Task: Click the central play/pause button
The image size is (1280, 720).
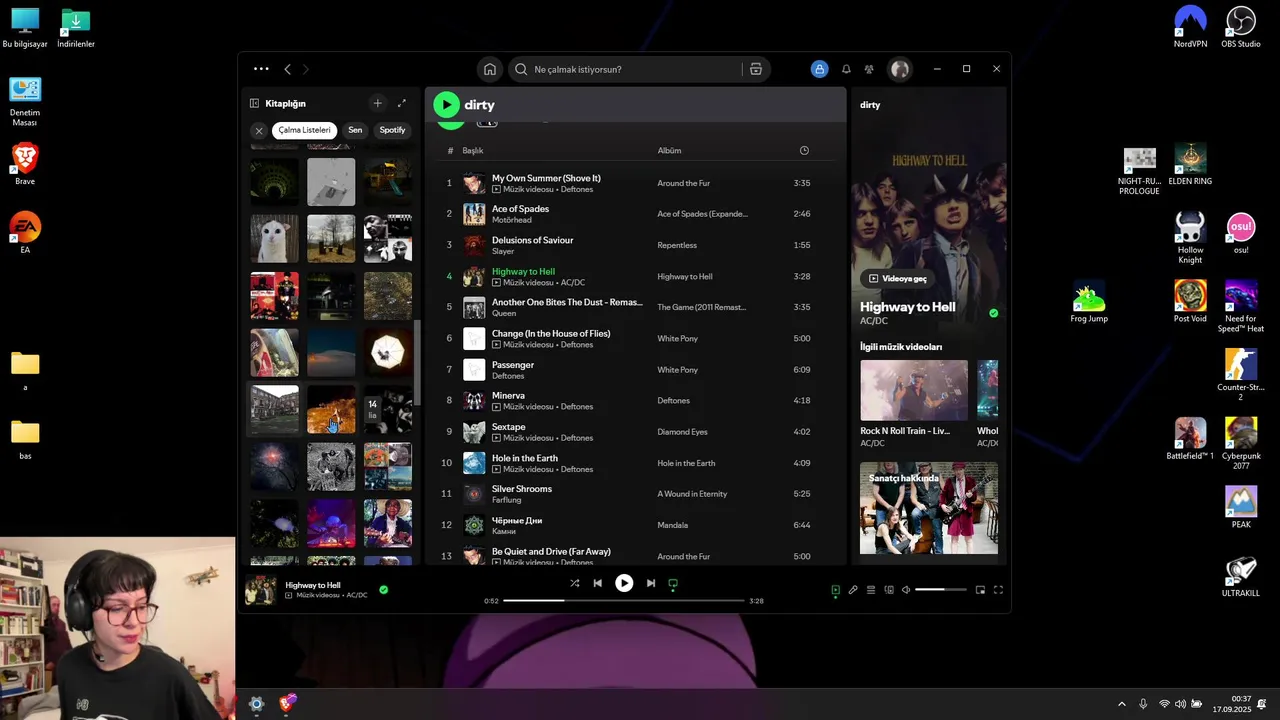Action: pyautogui.click(x=624, y=583)
